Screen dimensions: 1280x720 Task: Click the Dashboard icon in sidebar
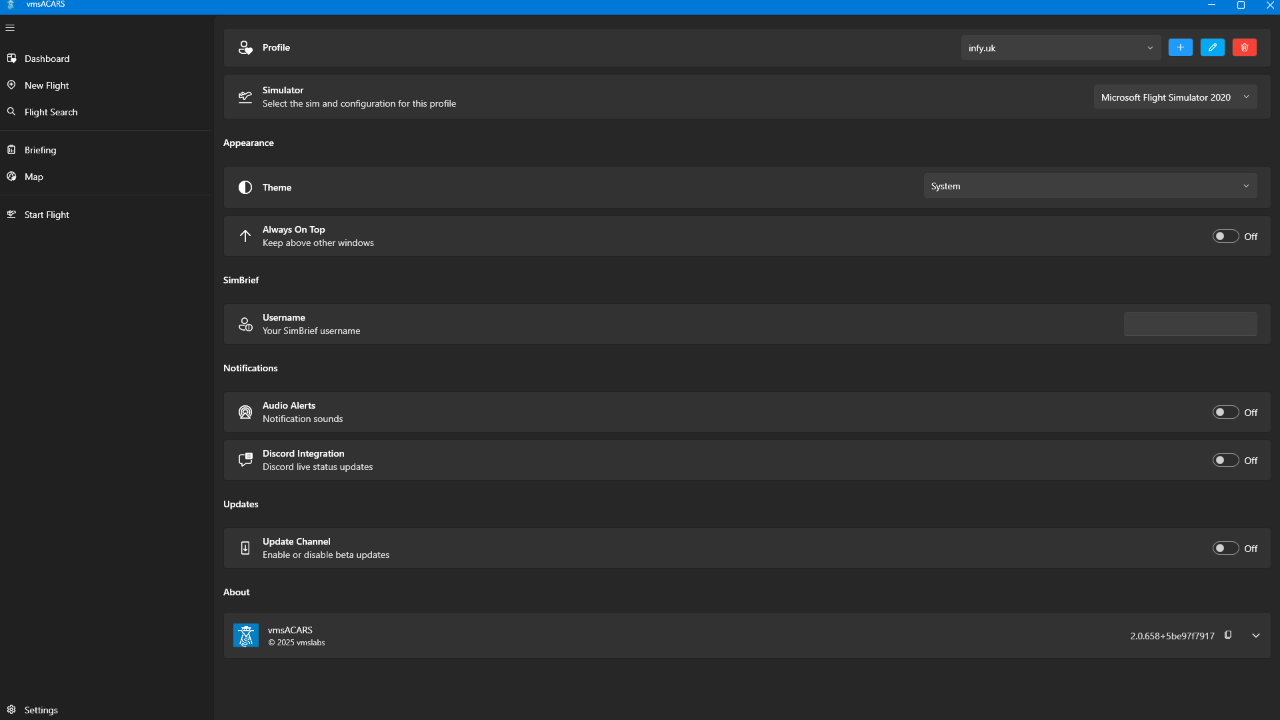(12, 58)
